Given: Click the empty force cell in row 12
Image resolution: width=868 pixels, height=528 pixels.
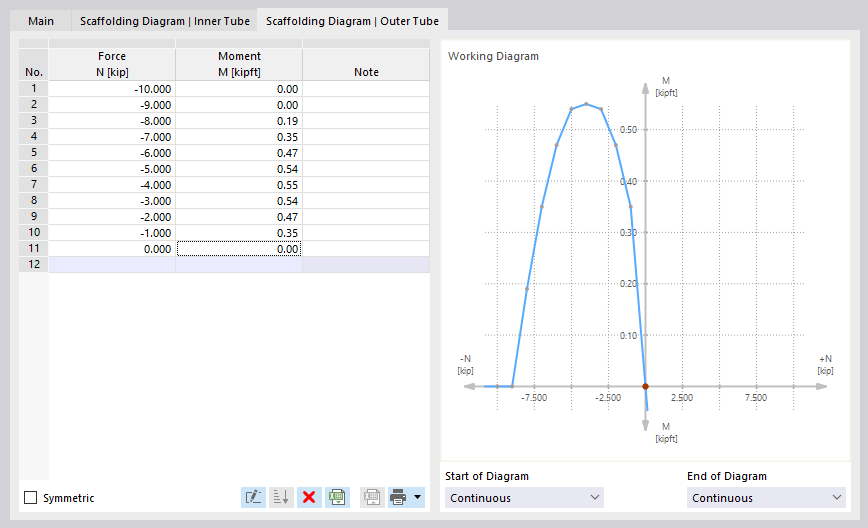Looking at the screenshot, I should (x=112, y=265).
